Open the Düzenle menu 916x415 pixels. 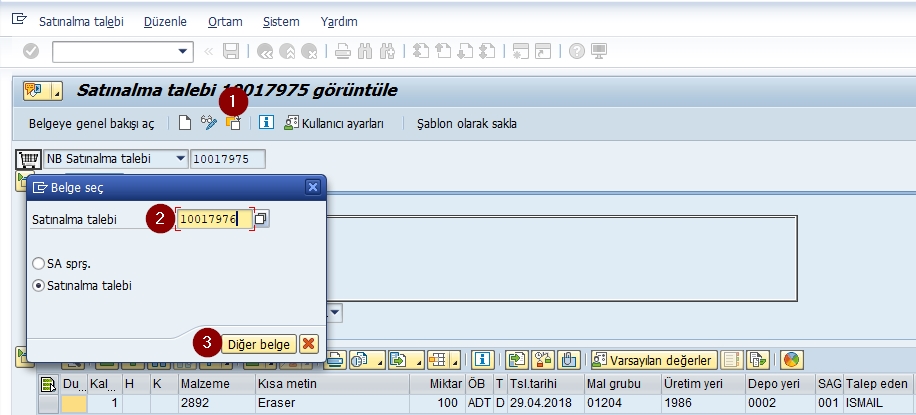[164, 21]
